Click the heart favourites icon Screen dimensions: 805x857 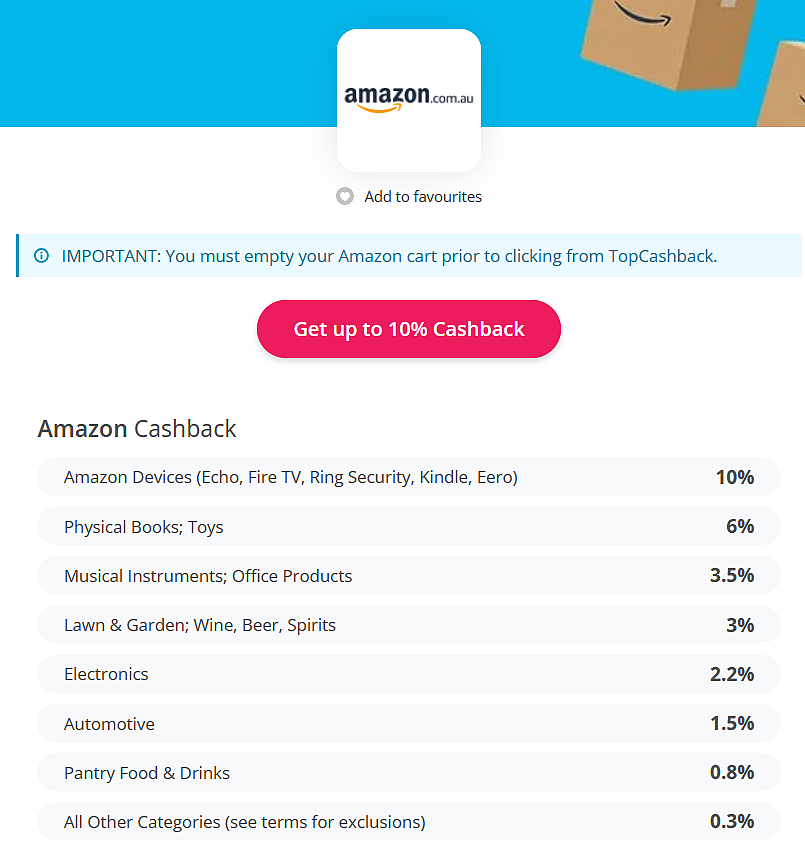tap(345, 196)
